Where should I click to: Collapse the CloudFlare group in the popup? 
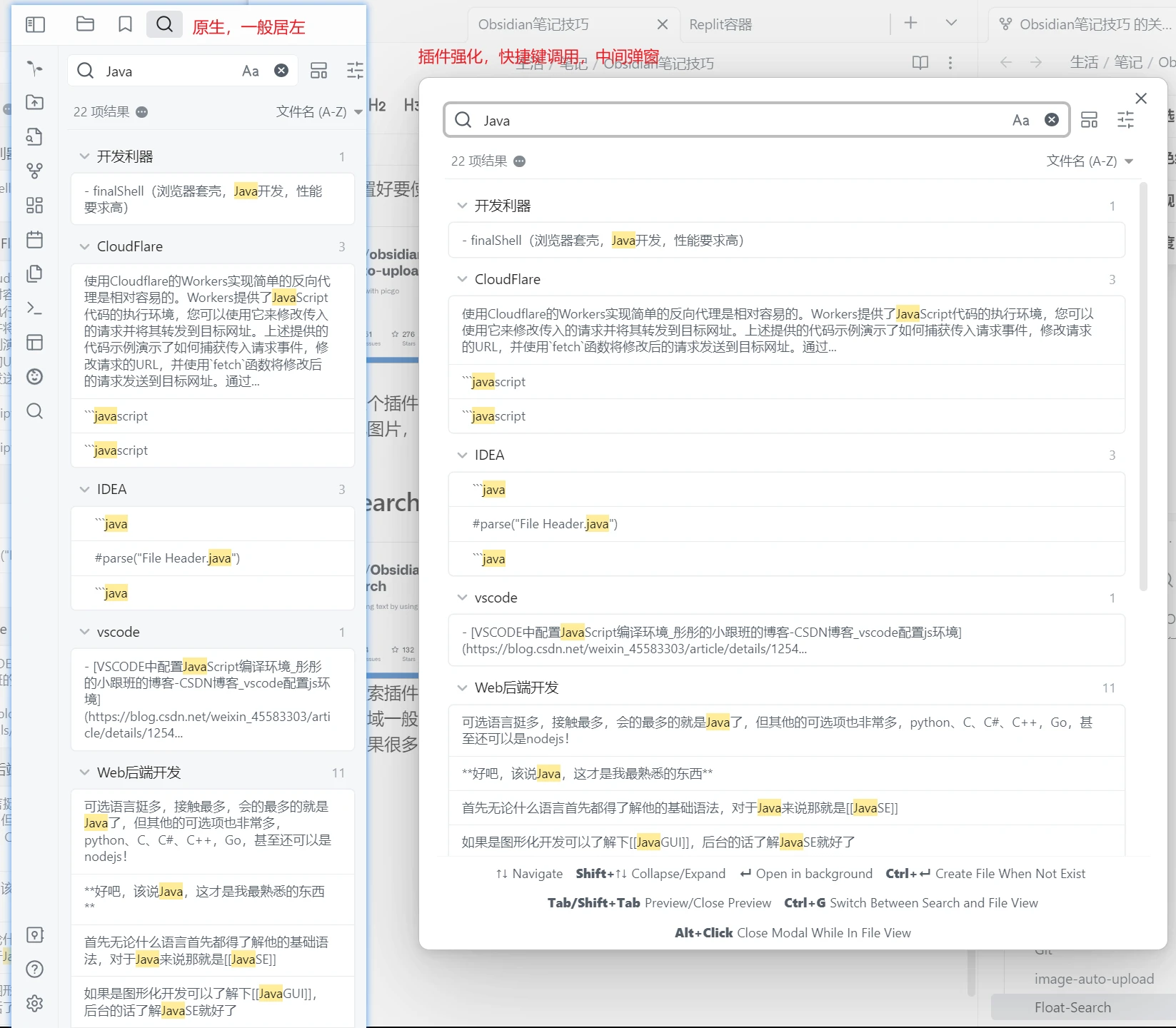[462, 279]
